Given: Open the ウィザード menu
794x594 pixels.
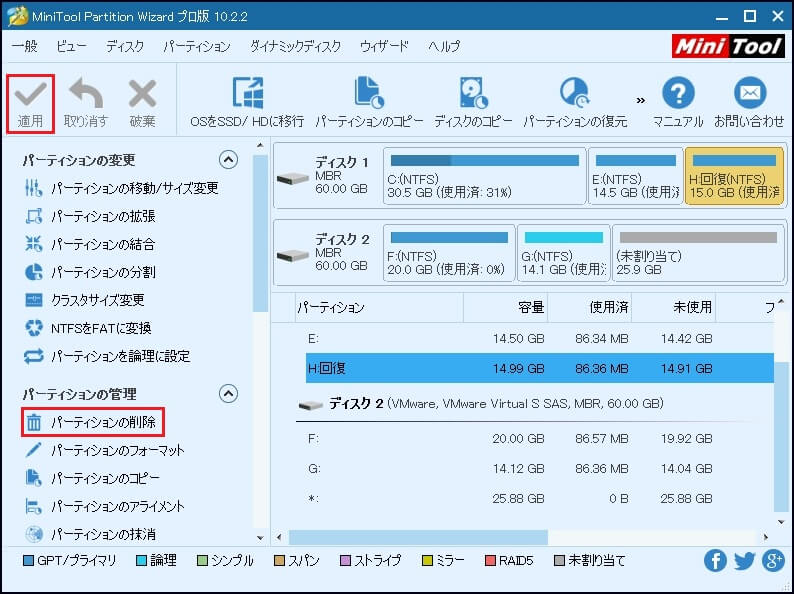Looking at the screenshot, I should 384,46.
